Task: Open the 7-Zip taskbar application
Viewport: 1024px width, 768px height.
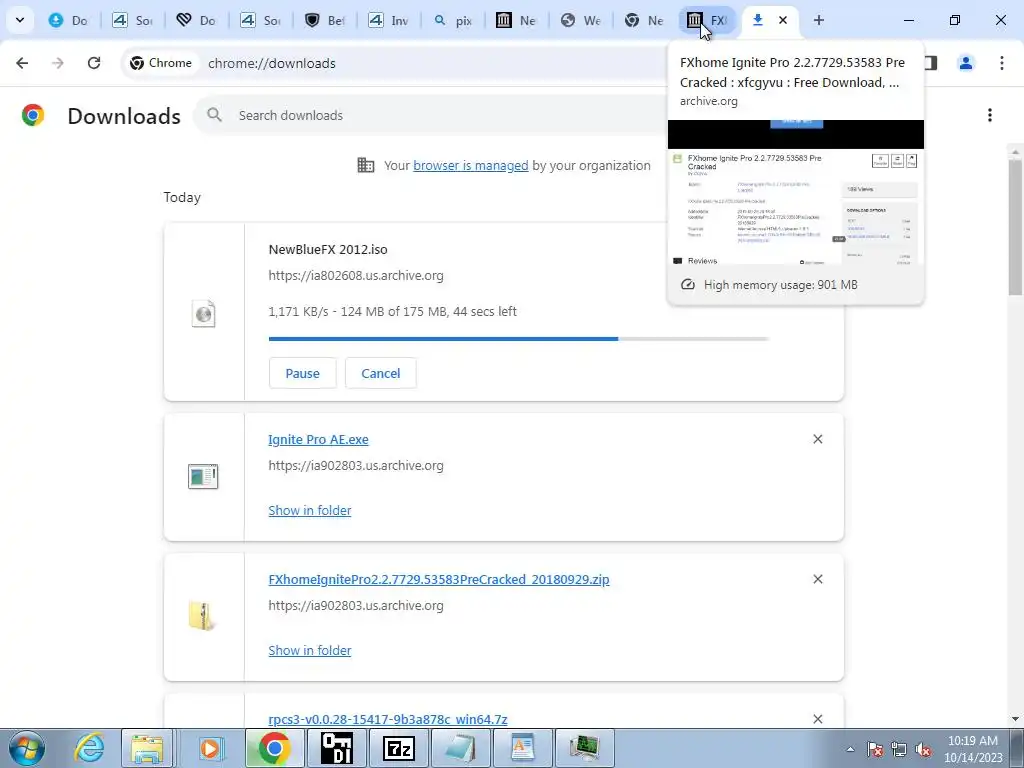Action: [398, 748]
